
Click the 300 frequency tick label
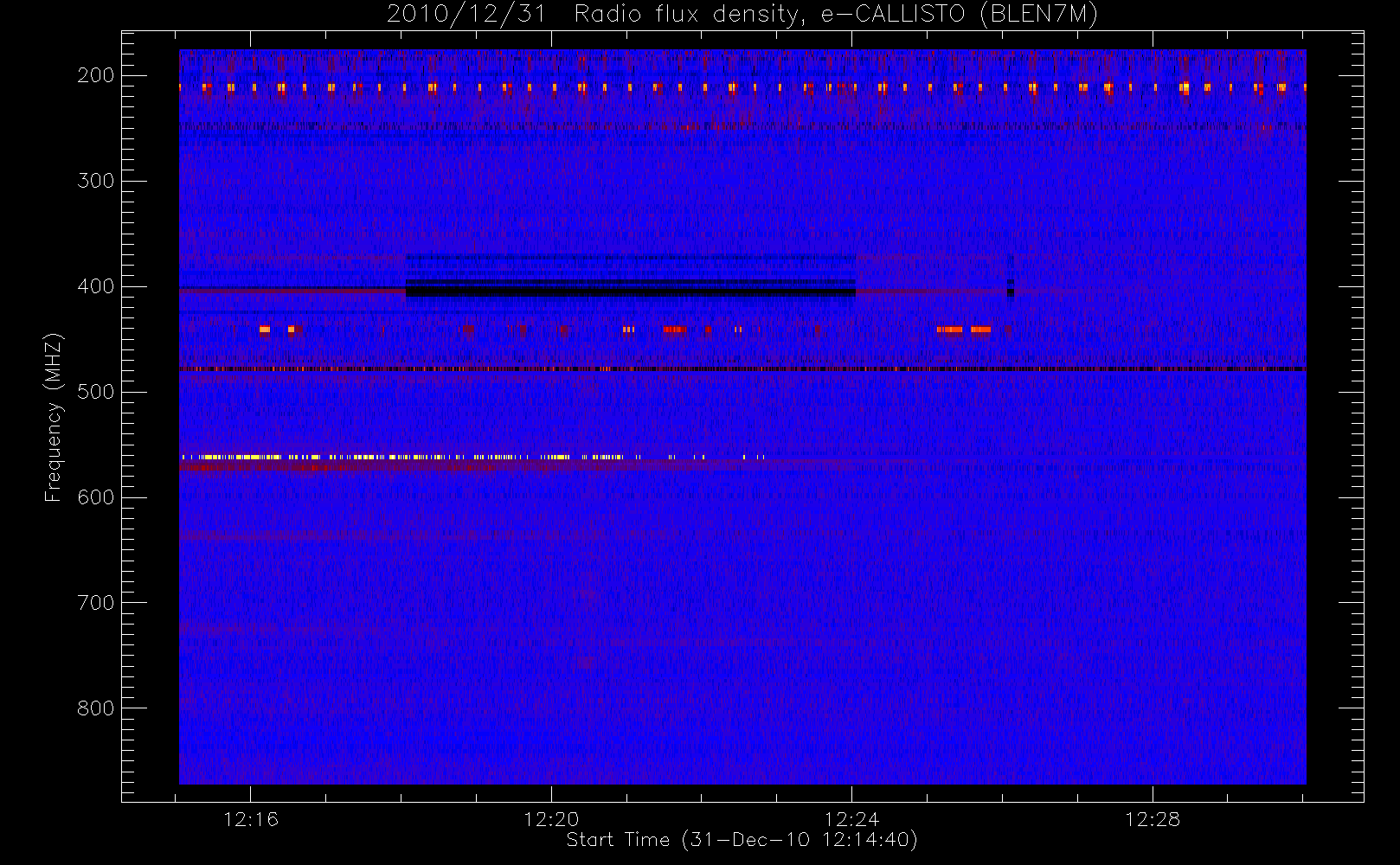point(95,181)
